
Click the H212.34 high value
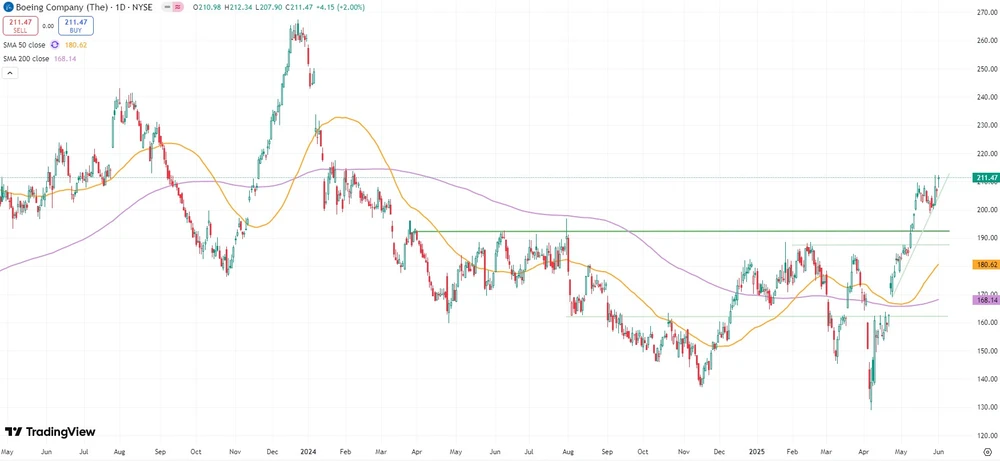(x=239, y=7)
